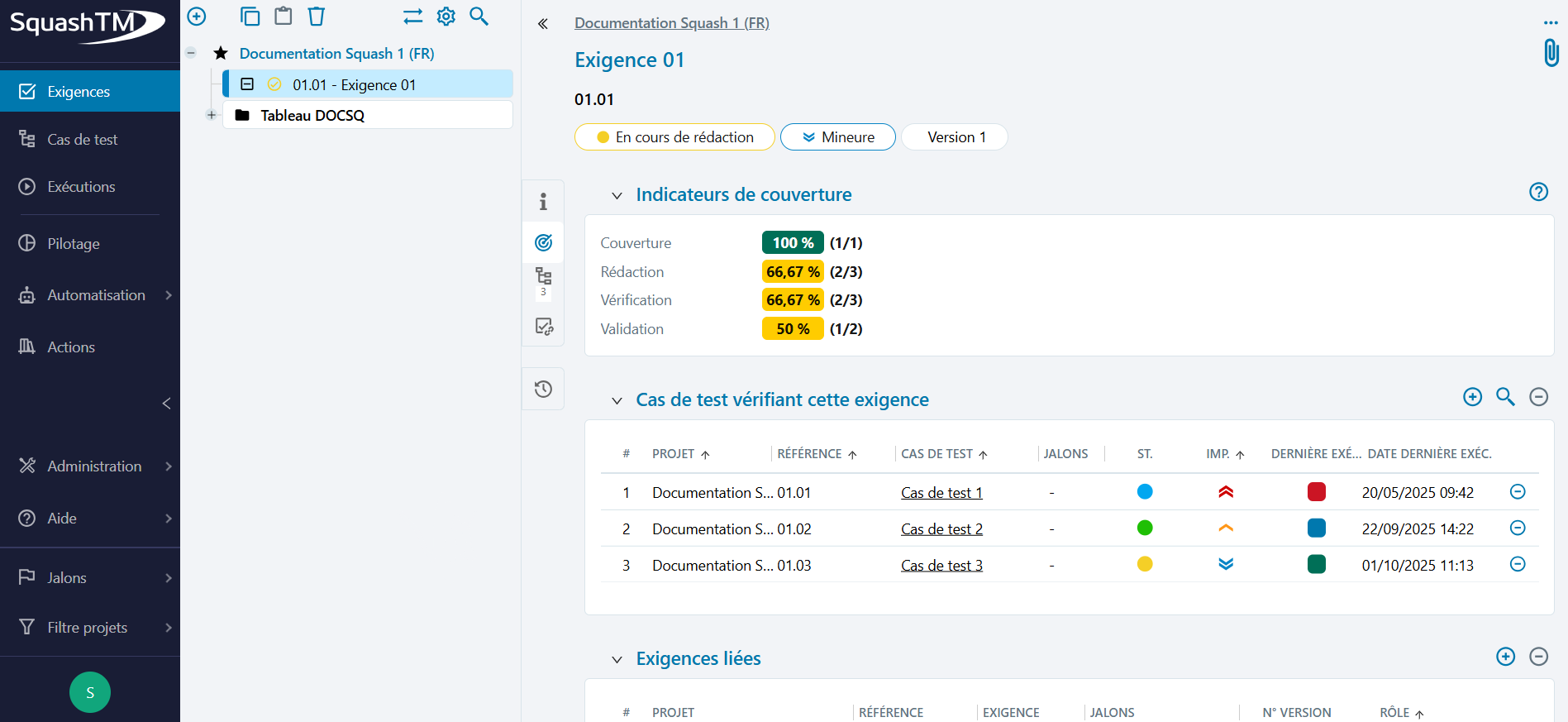Click the paste clipboard icon

click(x=284, y=17)
